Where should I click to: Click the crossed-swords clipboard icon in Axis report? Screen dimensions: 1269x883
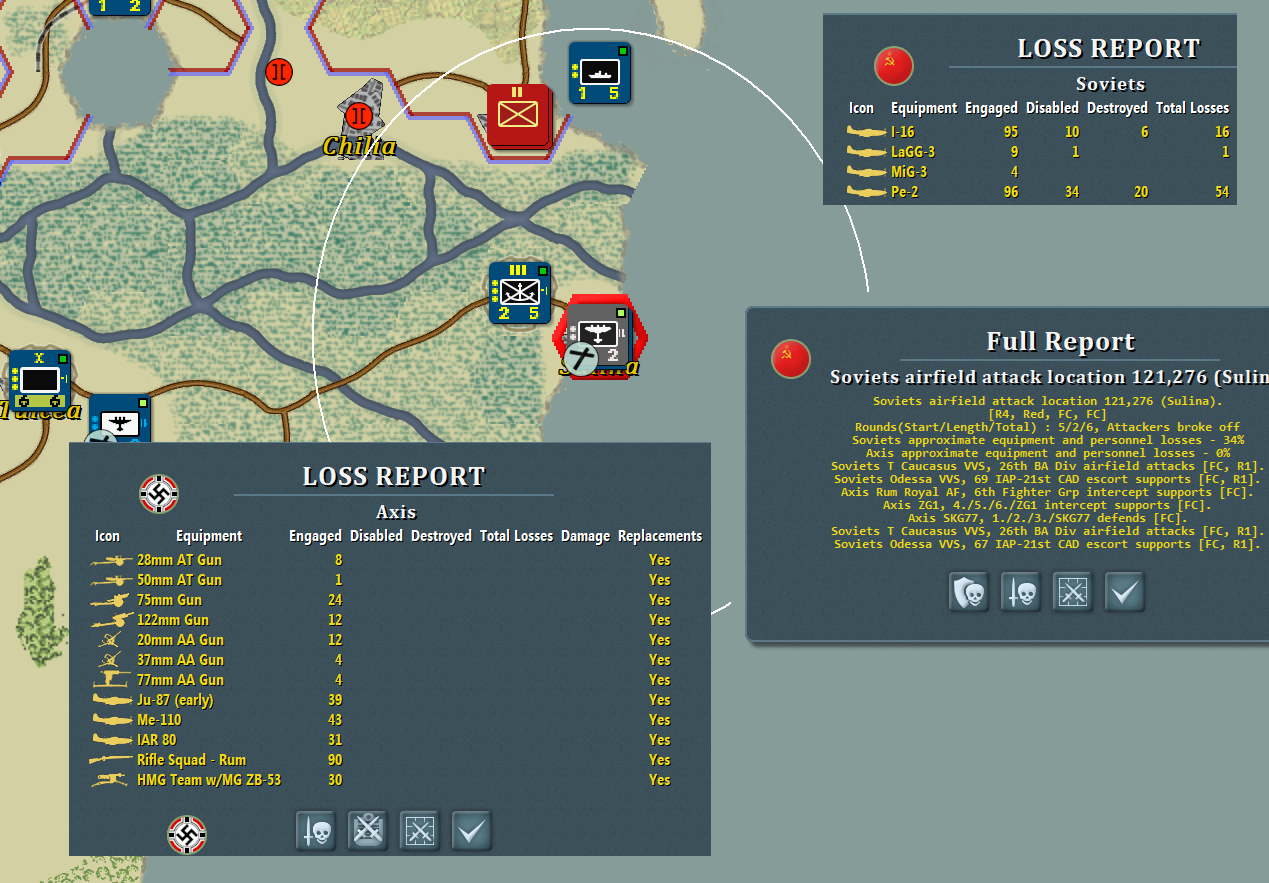[x=368, y=831]
